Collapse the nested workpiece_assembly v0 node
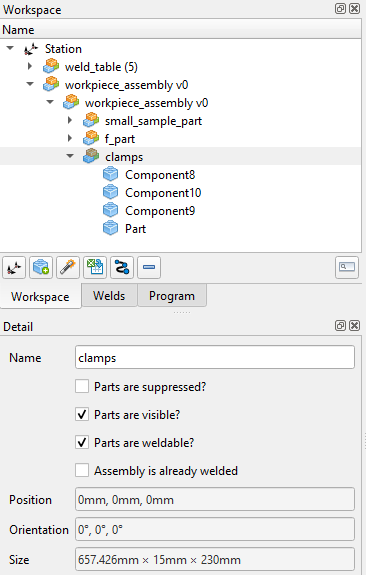 pos(50,102)
